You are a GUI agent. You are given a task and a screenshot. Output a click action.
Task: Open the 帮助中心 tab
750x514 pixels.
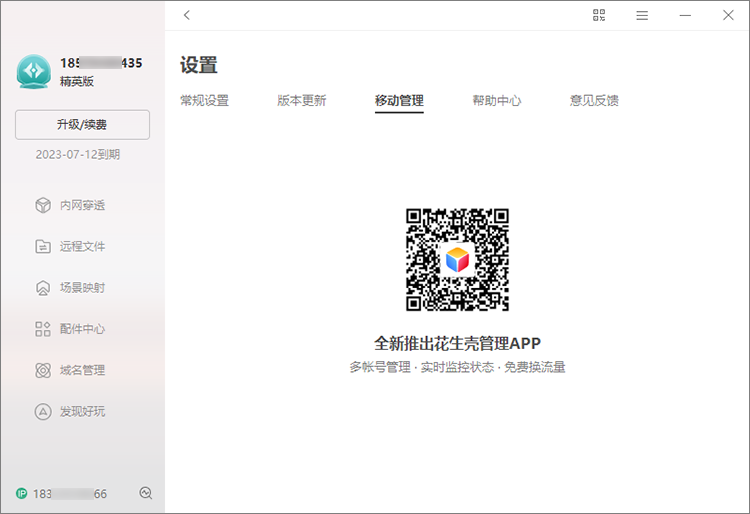pyautogui.click(x=497, y=100)
